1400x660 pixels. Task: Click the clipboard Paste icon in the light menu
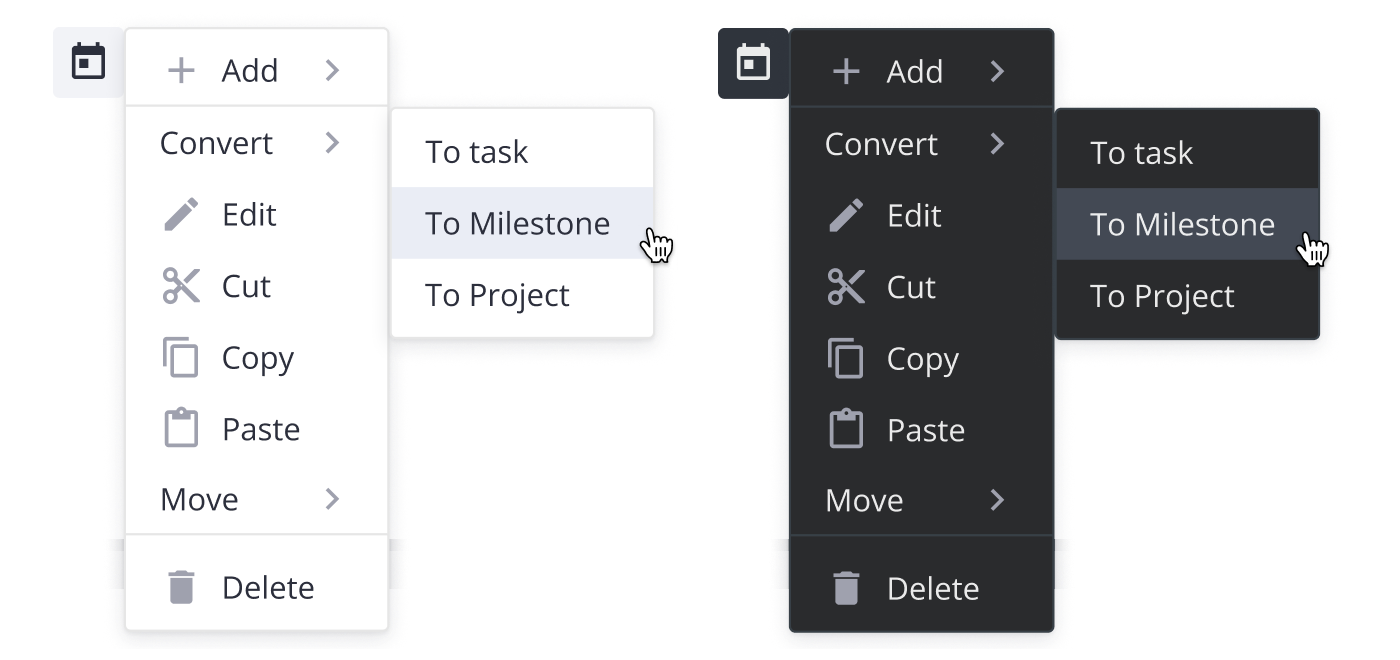(x=181, y=428)
